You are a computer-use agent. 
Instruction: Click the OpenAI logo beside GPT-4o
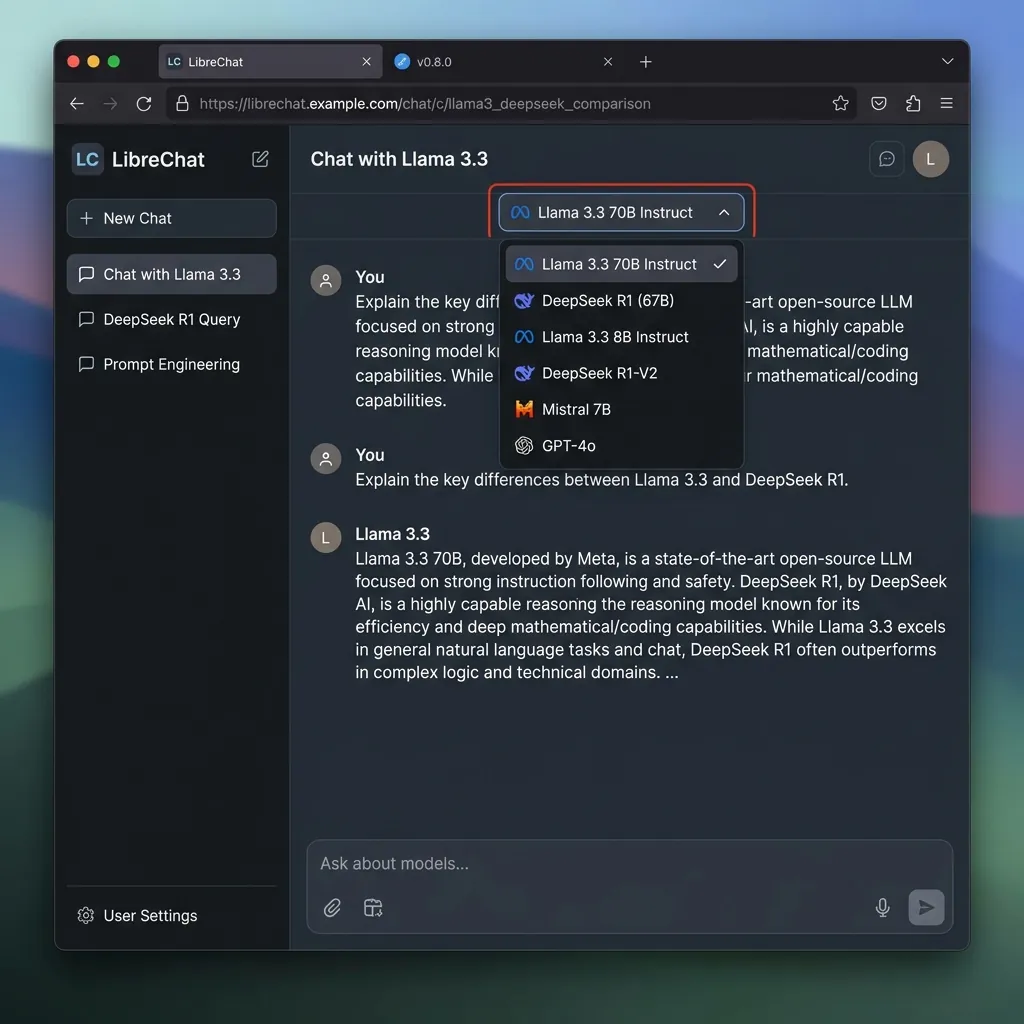click(x=524, y=445)
